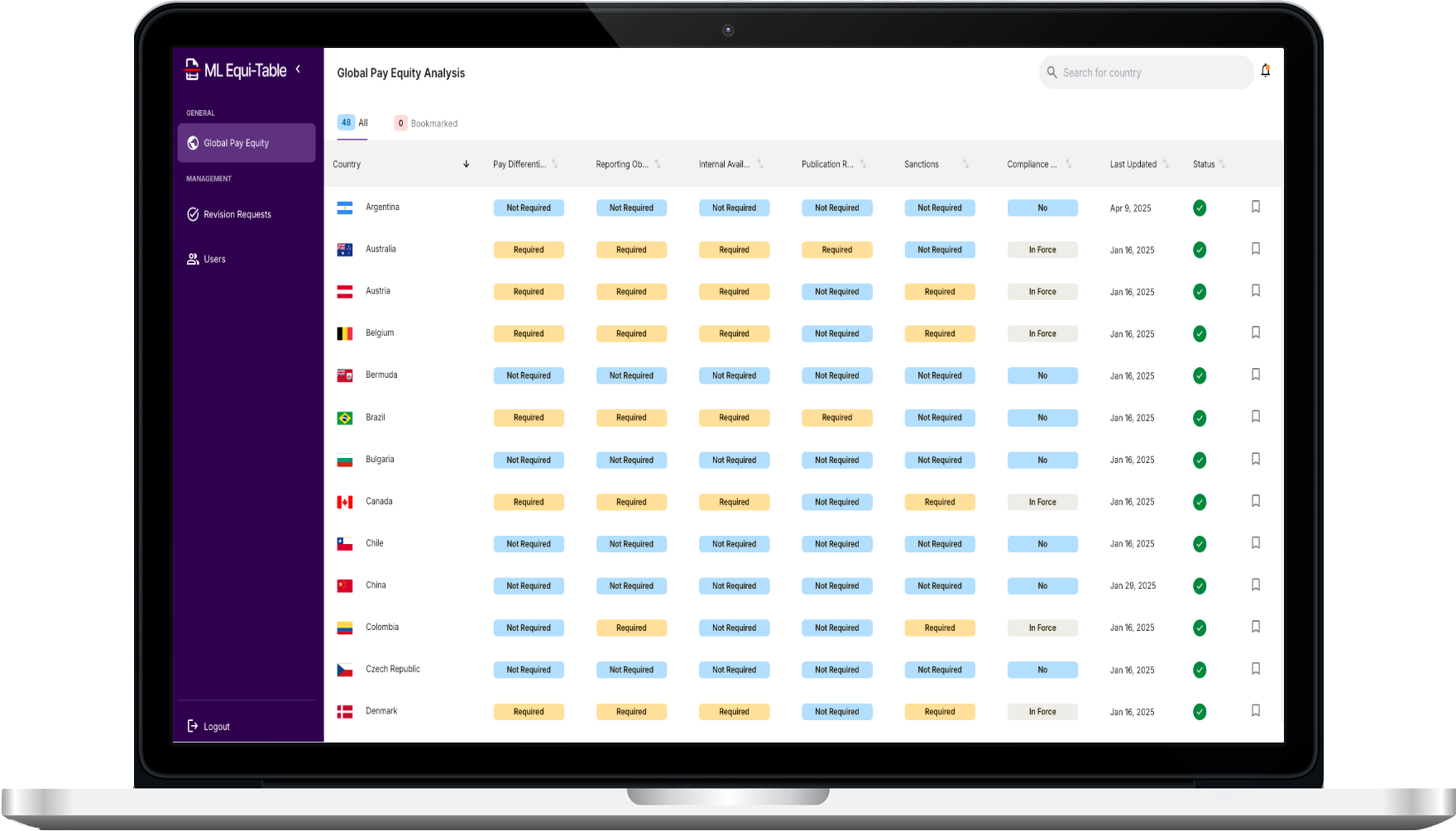Open Global Pay Equity sidebar item
The width and height of the screenshot is (1456, 831).
click(246, 143)
